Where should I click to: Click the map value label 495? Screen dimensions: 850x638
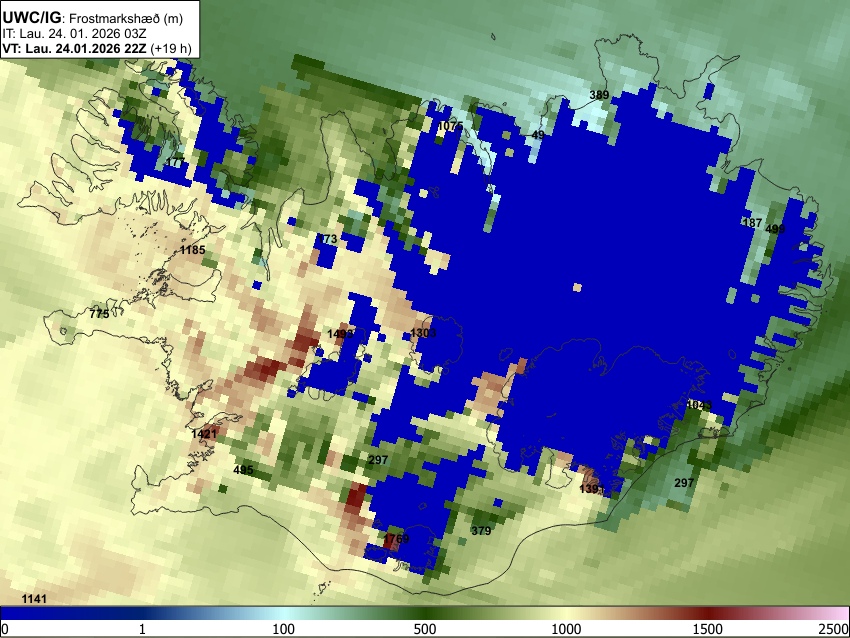tap(243, 470)
